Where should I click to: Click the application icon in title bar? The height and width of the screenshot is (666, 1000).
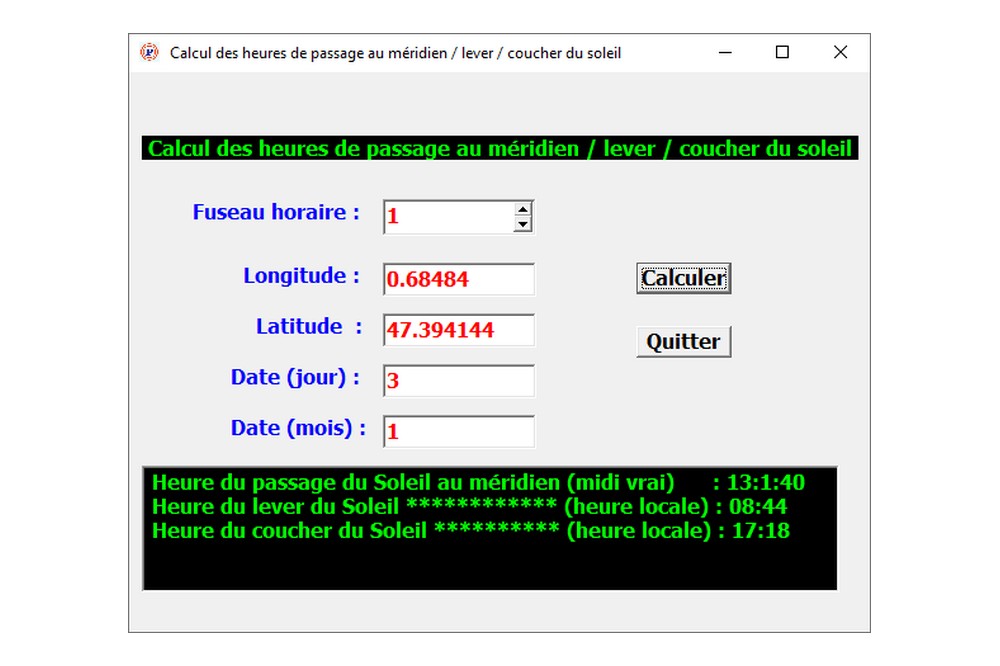tap(149, 52)
